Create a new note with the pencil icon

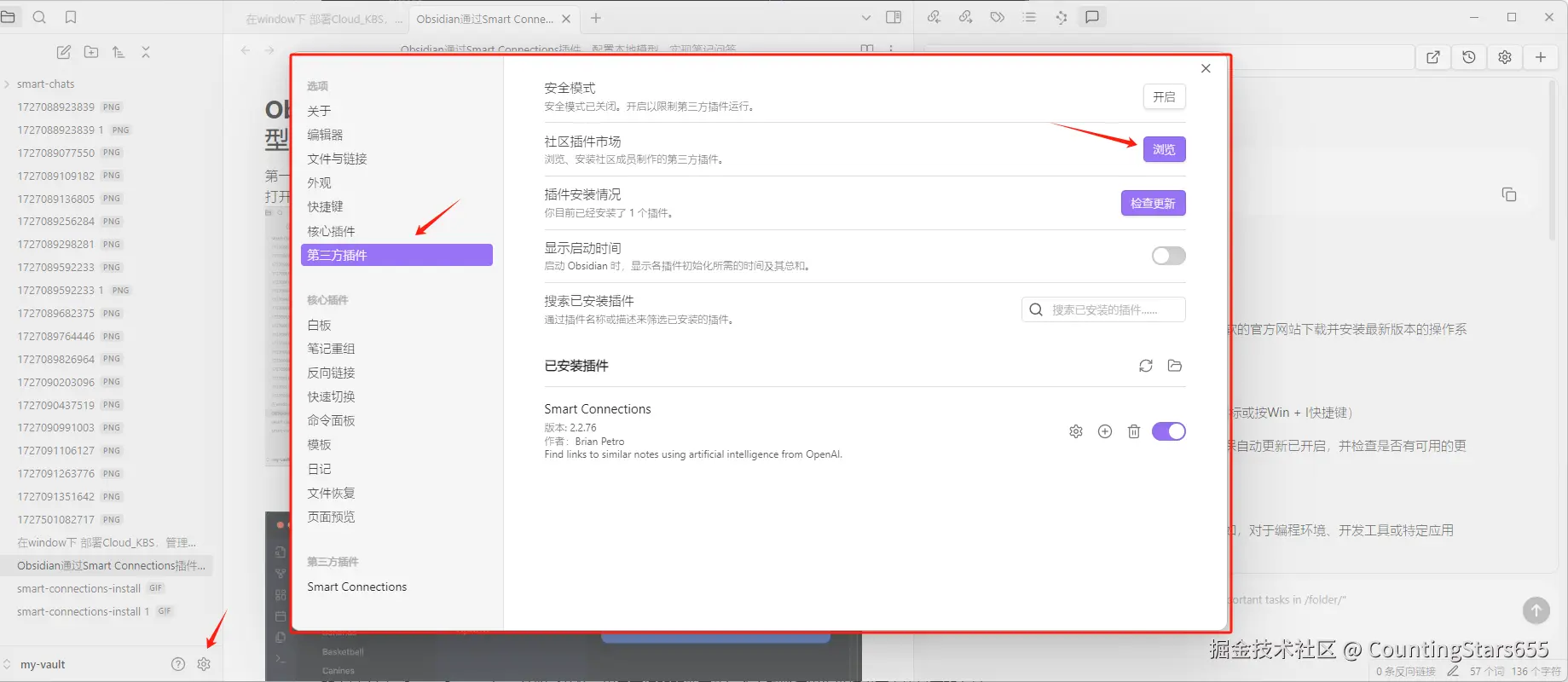tap(64, 52)
